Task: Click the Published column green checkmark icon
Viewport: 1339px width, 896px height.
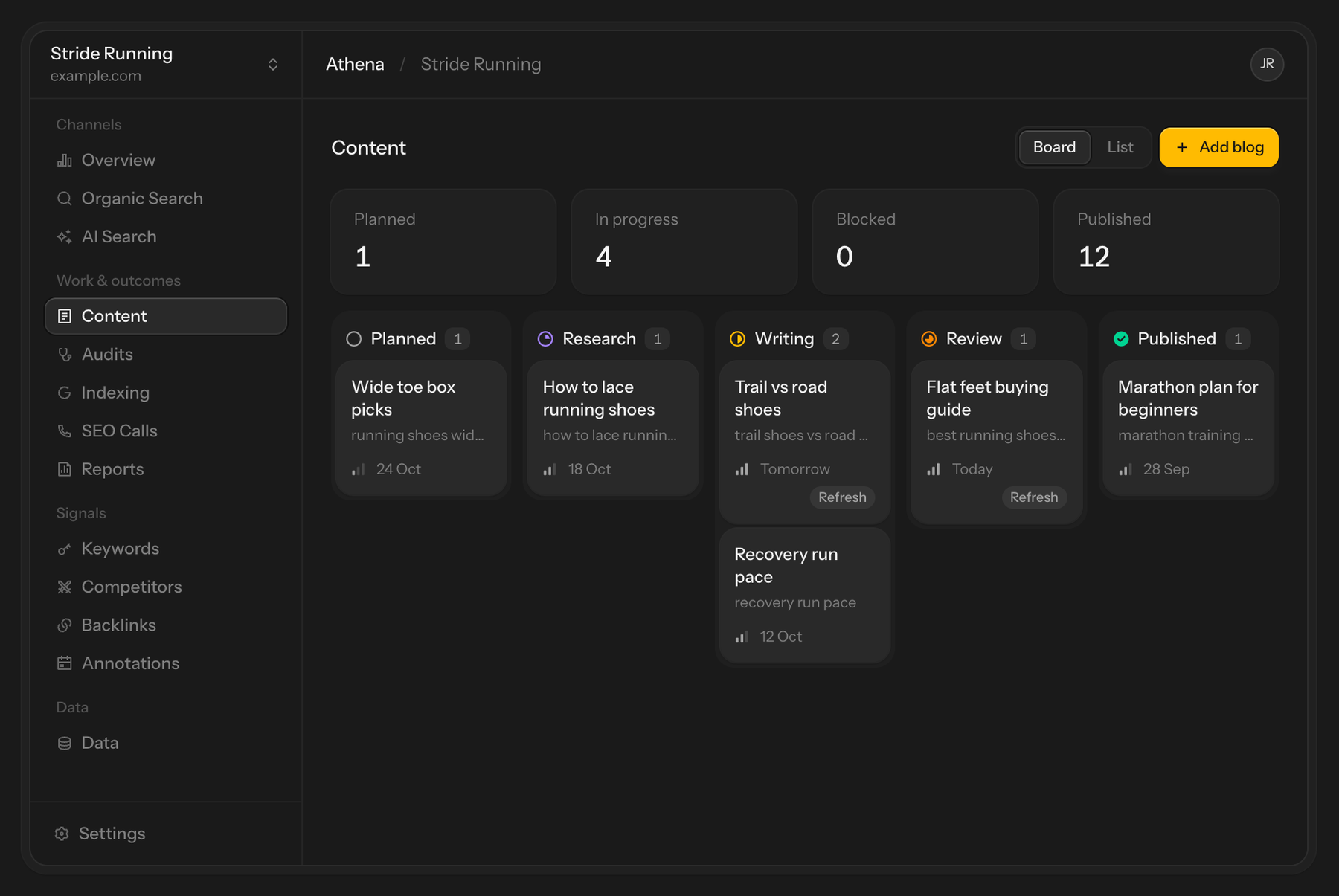Action: 1121,339
